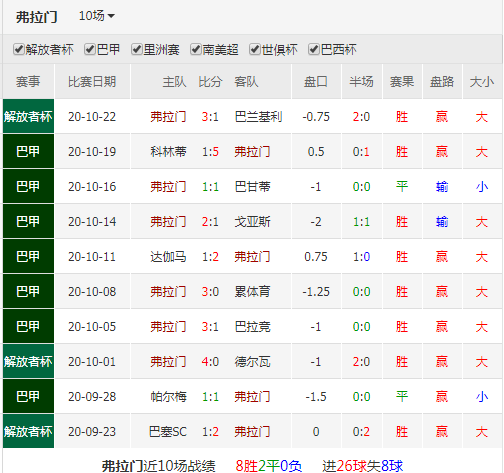This screenshot has height=473, width=504.
Task: Select the date 20-10-05
Action: coord(92,327)
